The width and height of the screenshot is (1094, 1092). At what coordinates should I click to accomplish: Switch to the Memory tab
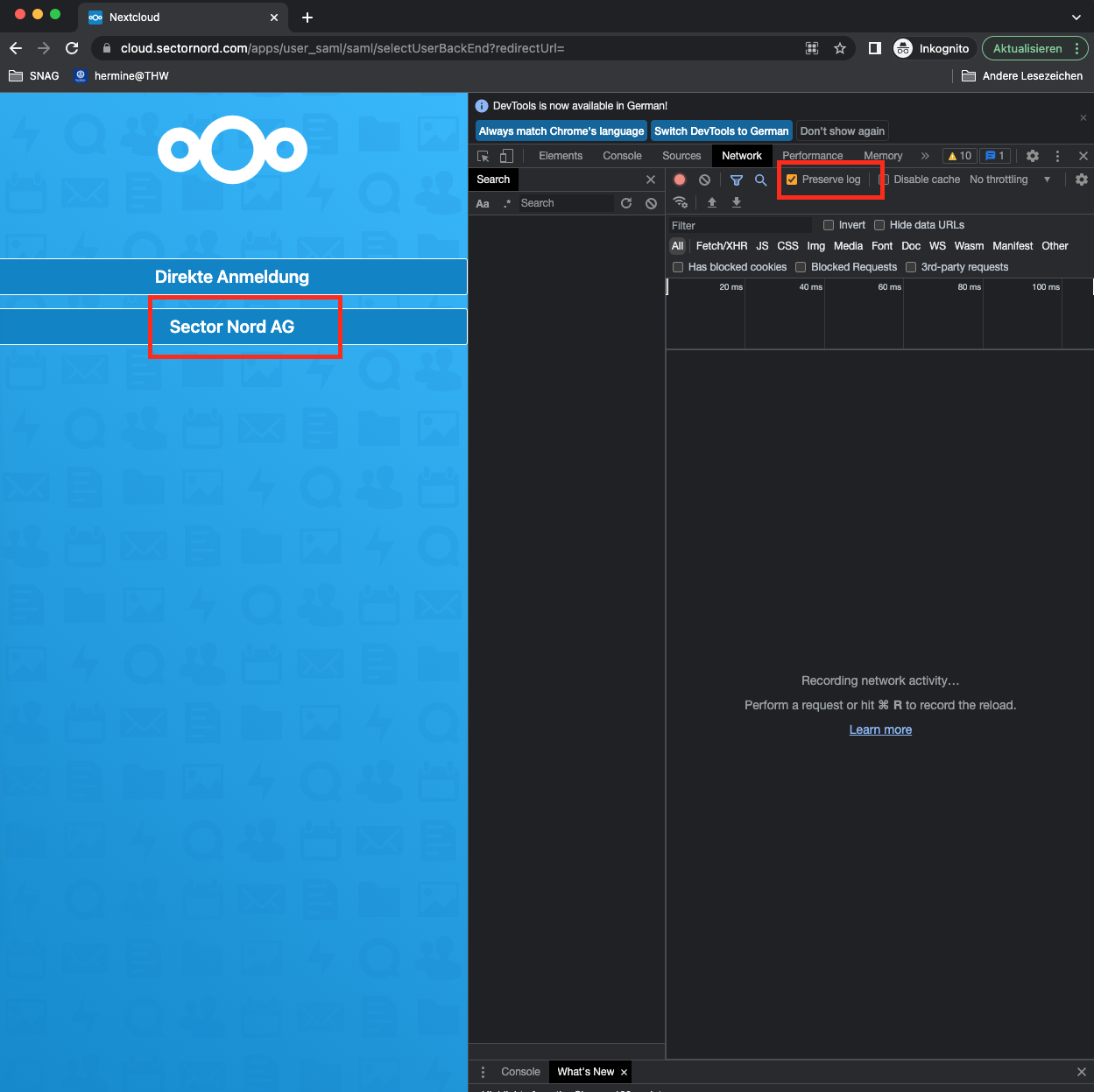[883, 156]
